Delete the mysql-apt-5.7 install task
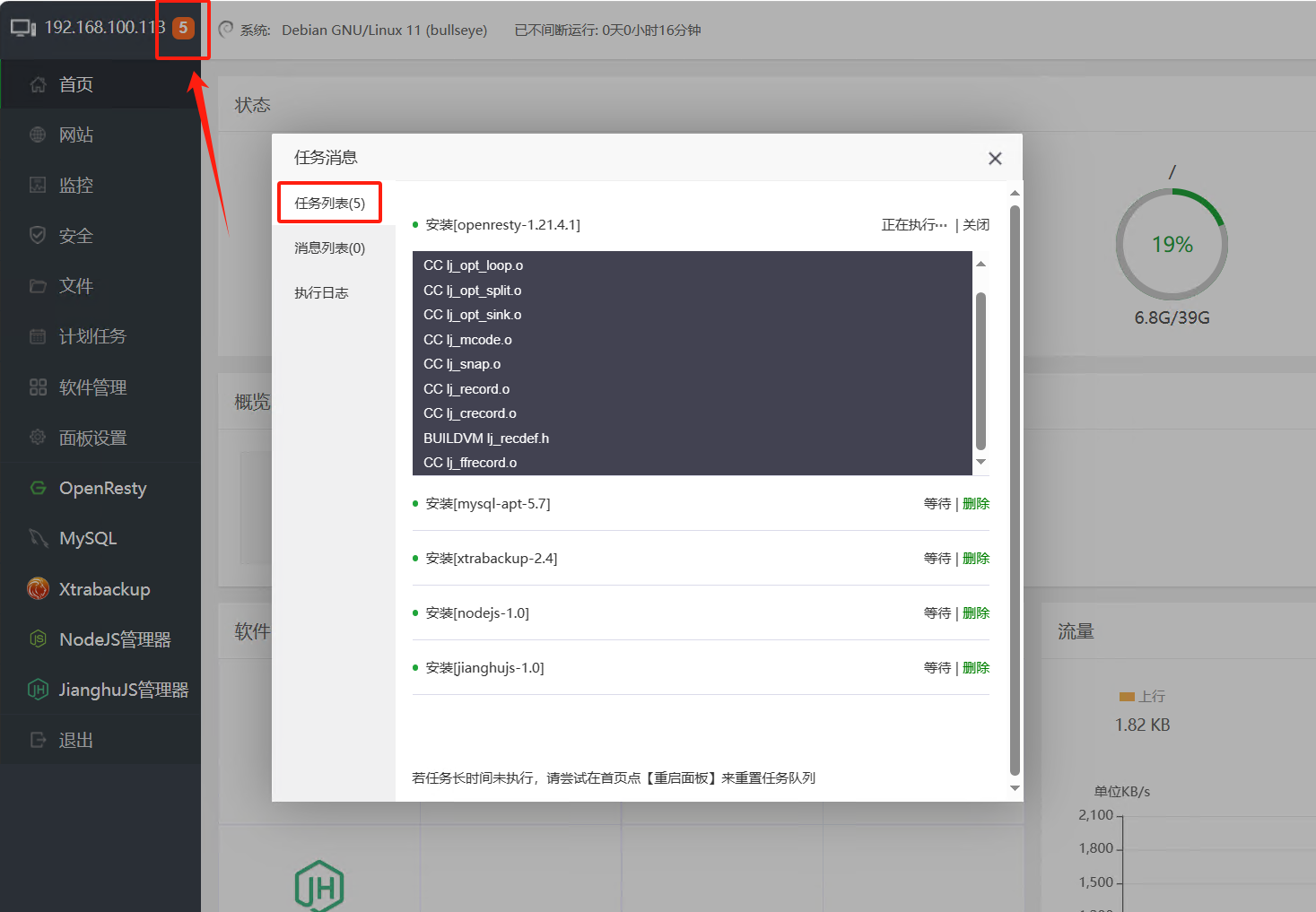The image size is (1316, 912). pos(976,504)
